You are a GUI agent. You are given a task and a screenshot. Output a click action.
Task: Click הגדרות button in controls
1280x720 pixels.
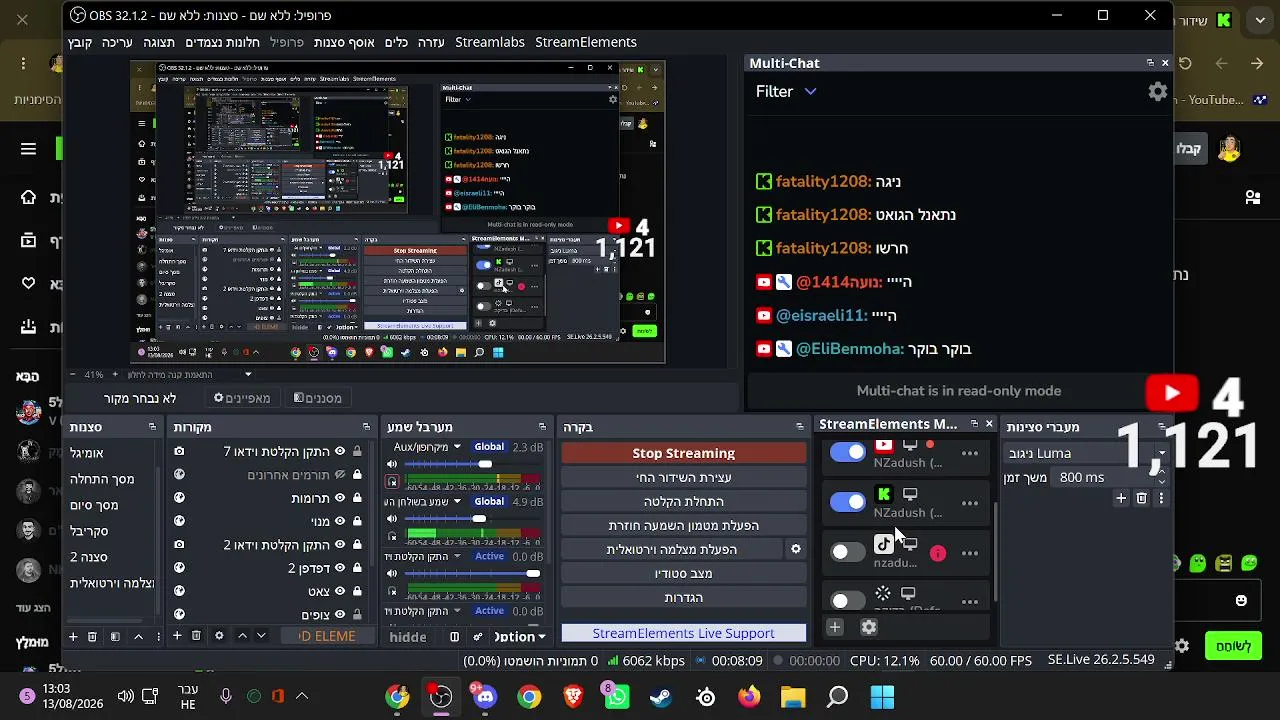[684, 597]
